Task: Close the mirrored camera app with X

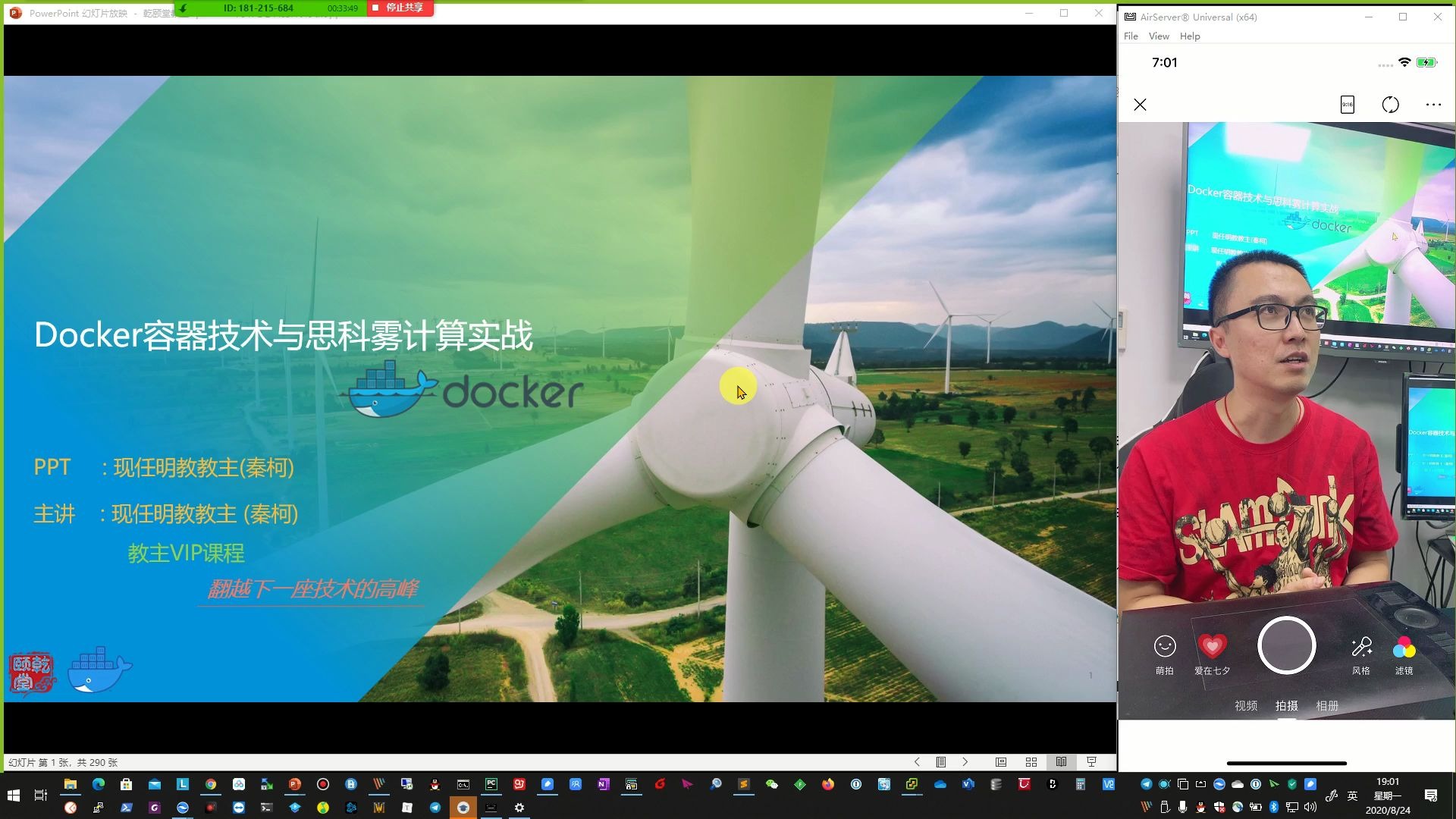Action: (1140, 105)
